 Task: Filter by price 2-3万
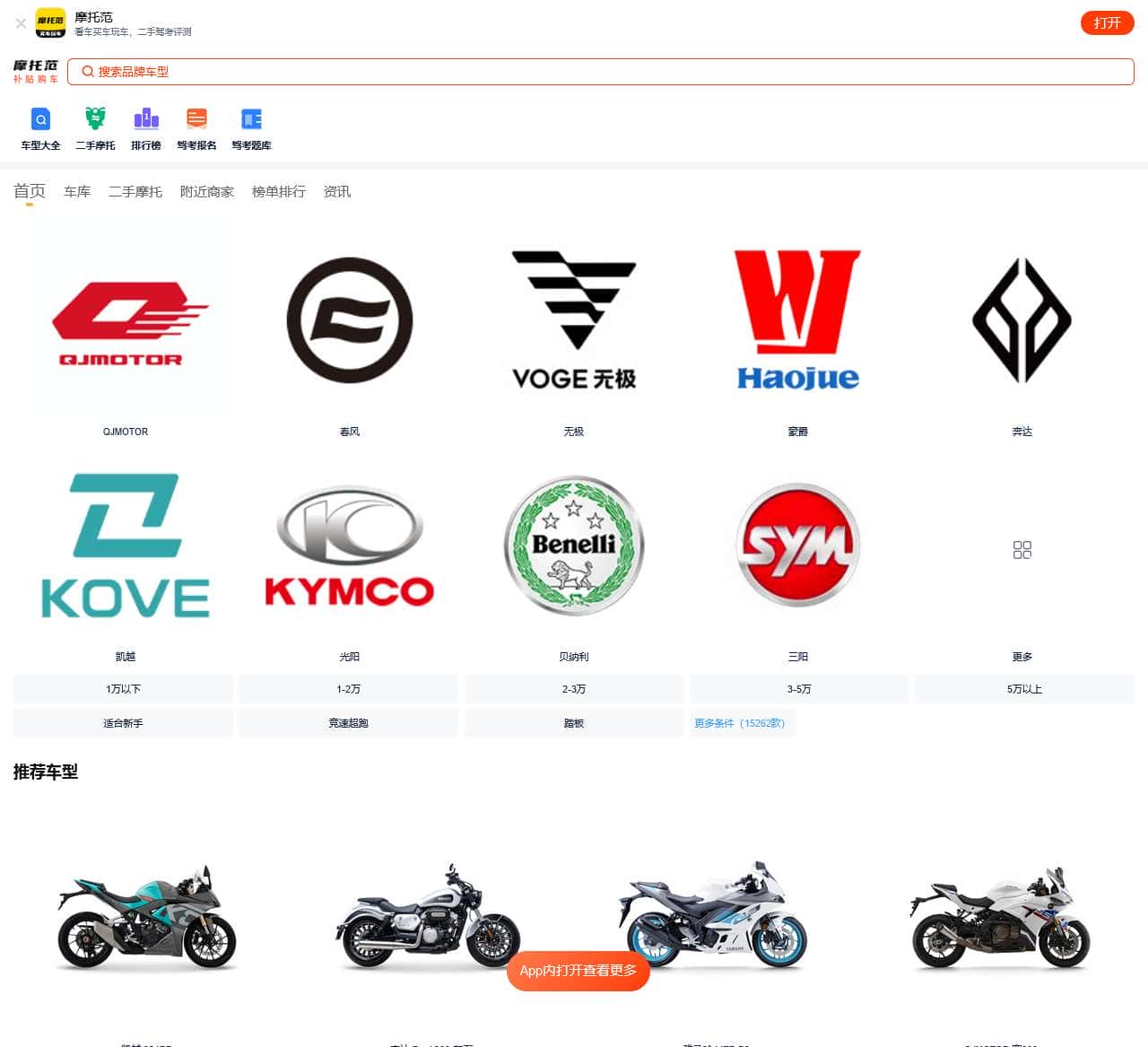574,689
